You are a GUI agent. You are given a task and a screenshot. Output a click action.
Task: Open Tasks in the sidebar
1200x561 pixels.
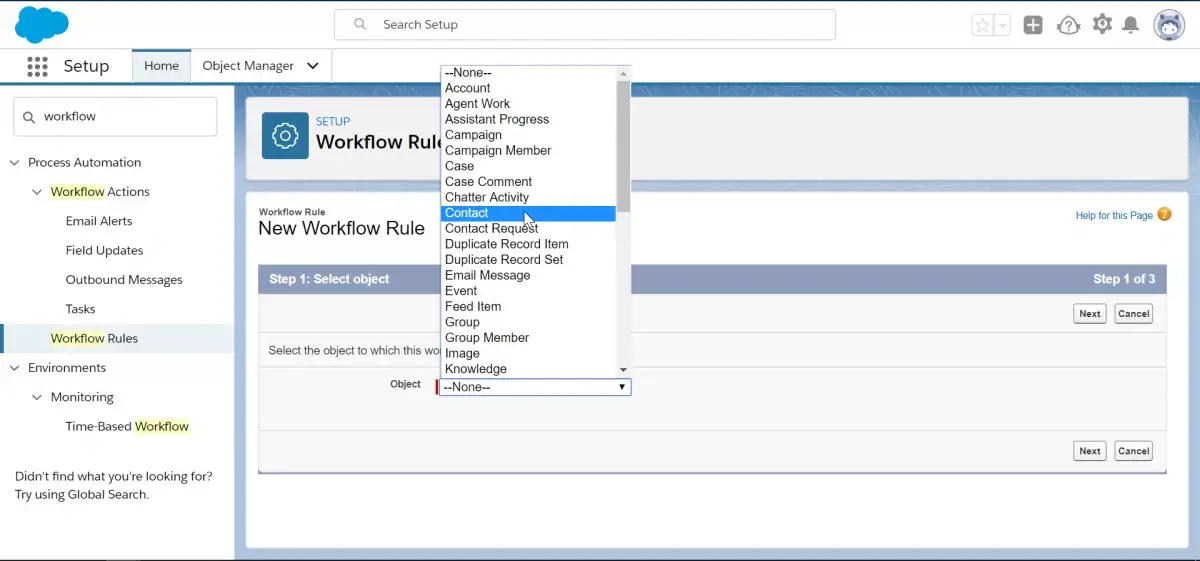click(81, 309)
